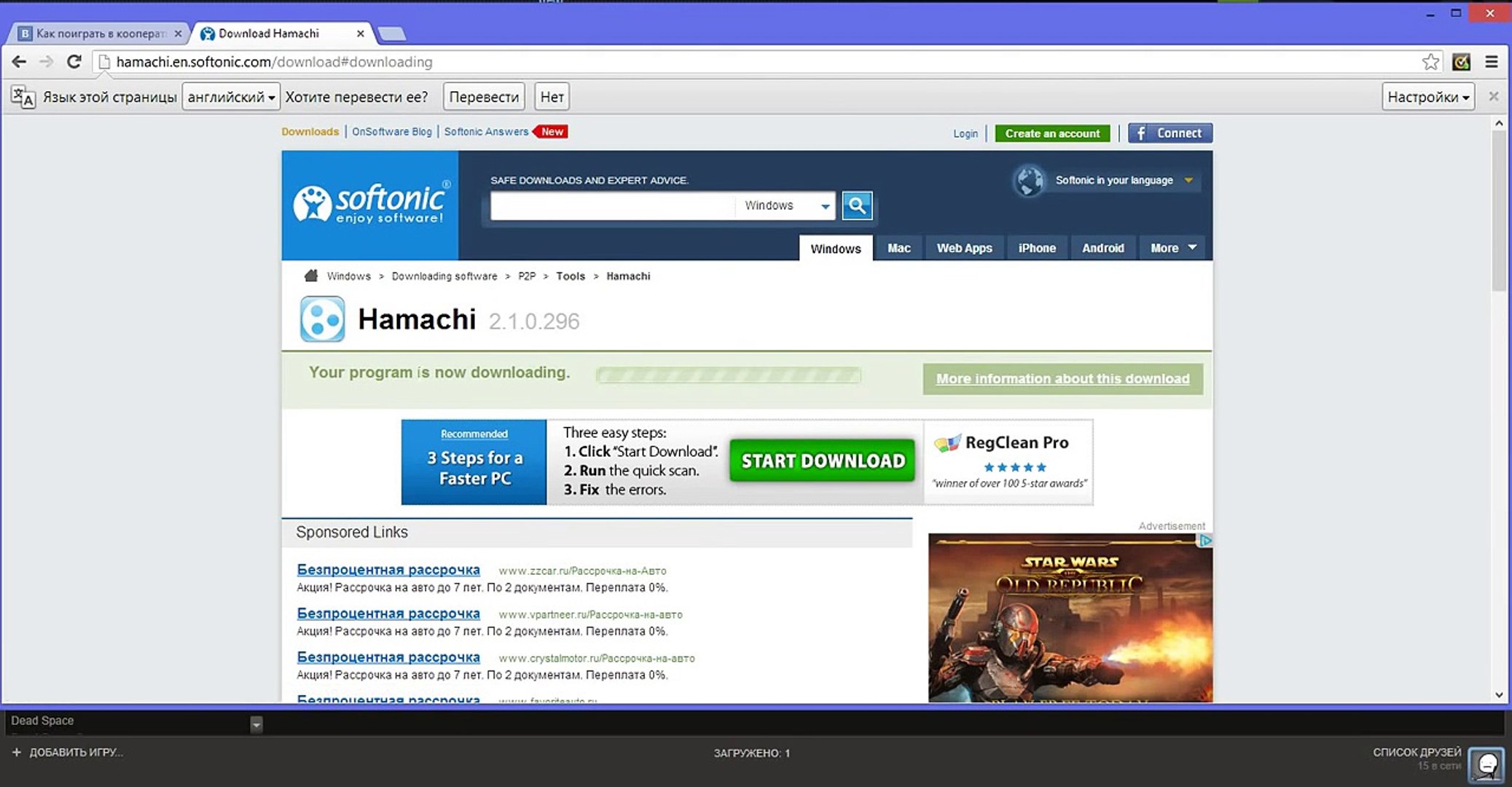
Task: Click the browser forward arrow
Action: (x=47, y=62)
